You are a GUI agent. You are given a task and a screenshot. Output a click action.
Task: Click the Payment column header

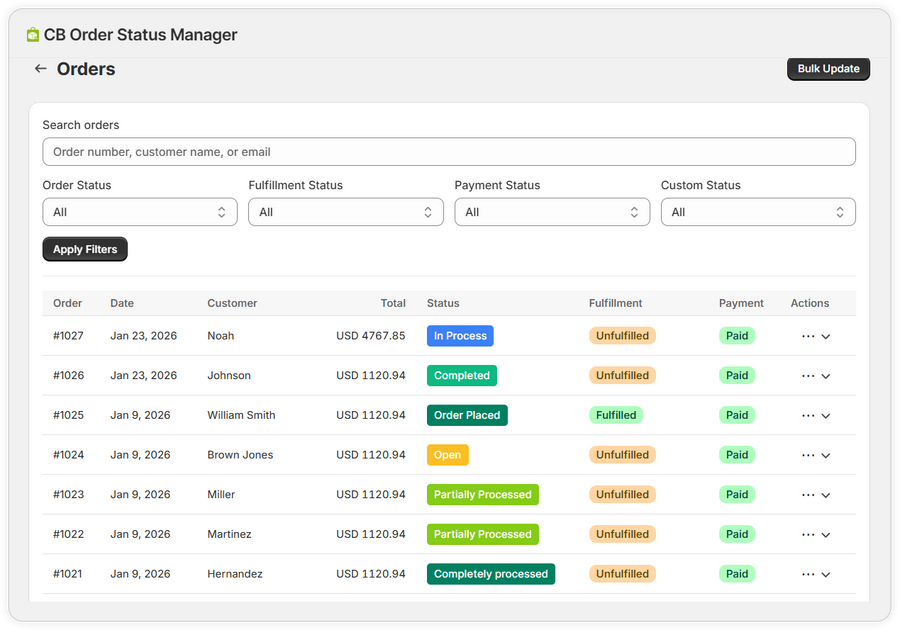(x=741, y=303)
